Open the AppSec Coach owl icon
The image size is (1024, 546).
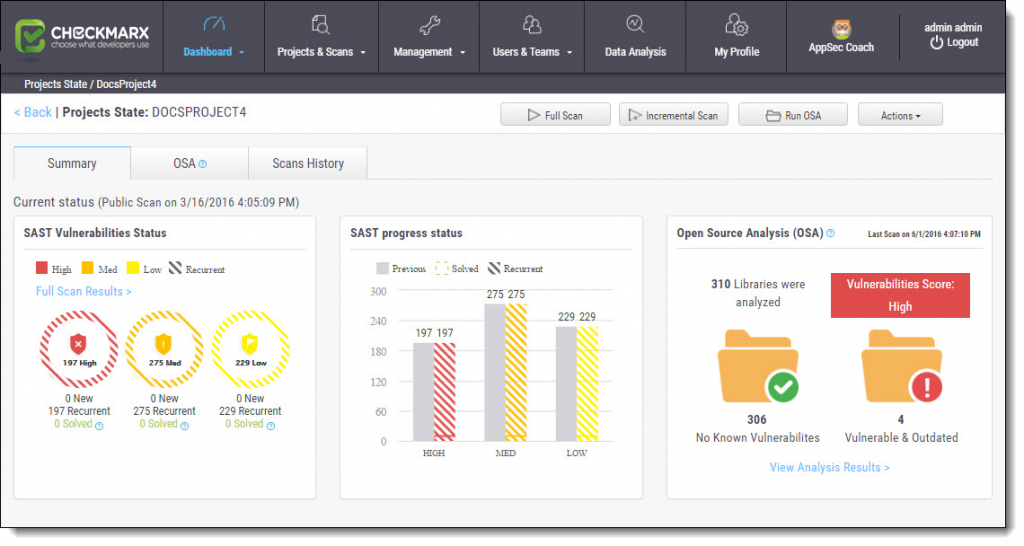point(841,29)
